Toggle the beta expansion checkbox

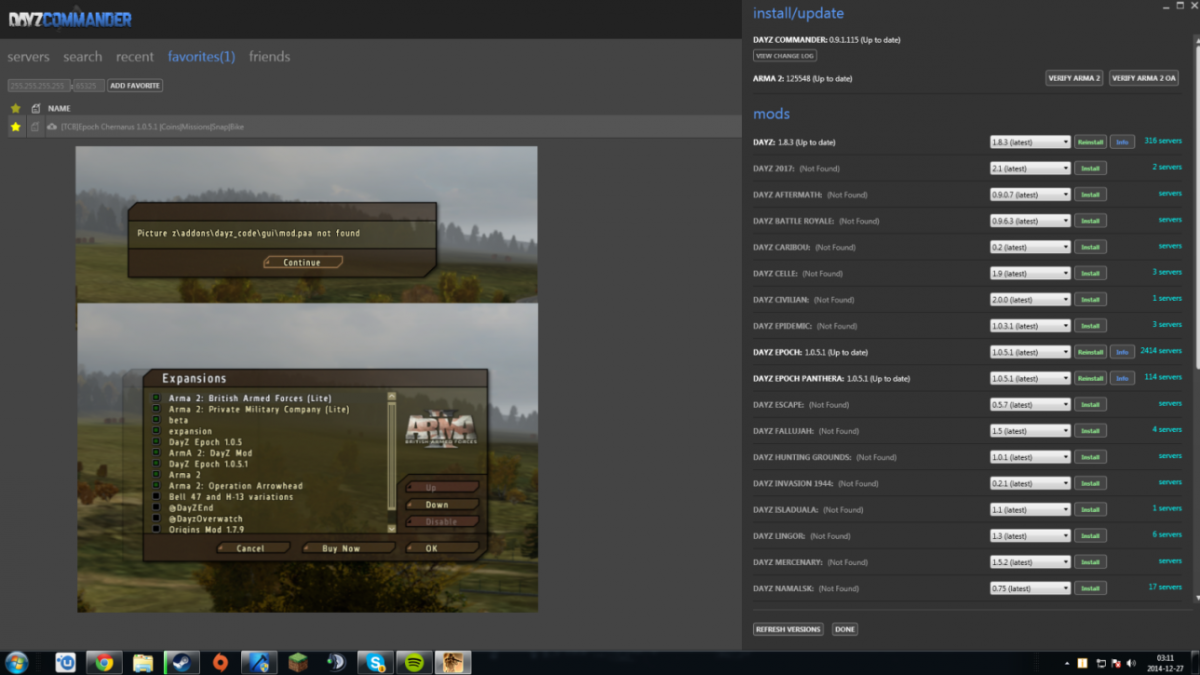156,420
